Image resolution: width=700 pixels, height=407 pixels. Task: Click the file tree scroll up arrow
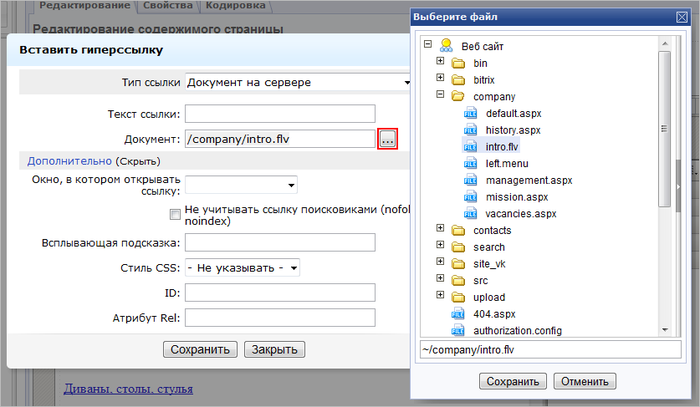tap(665, 43)
